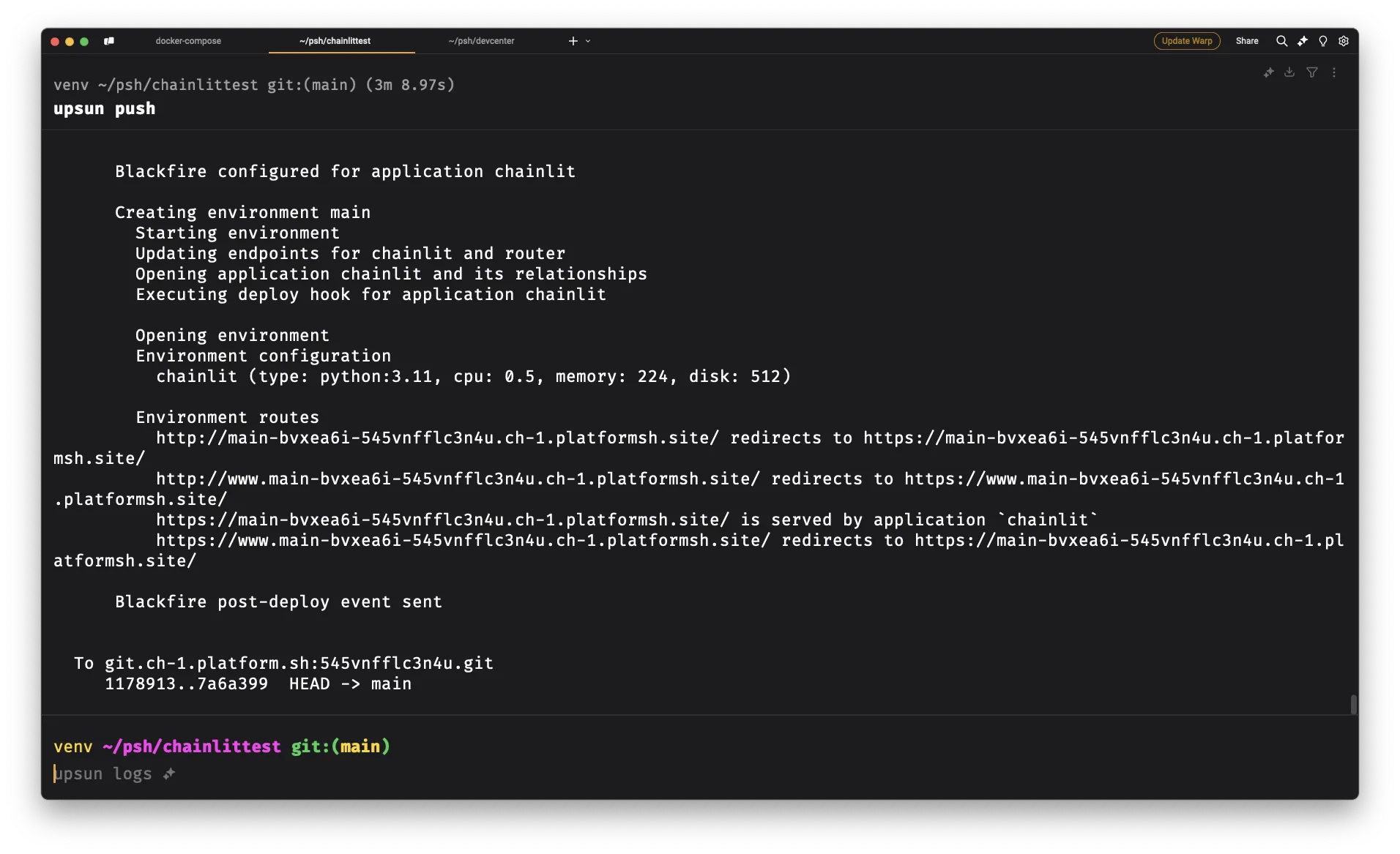
Task: Click the 'Creating environment main' line
Action: click(242, 212)
